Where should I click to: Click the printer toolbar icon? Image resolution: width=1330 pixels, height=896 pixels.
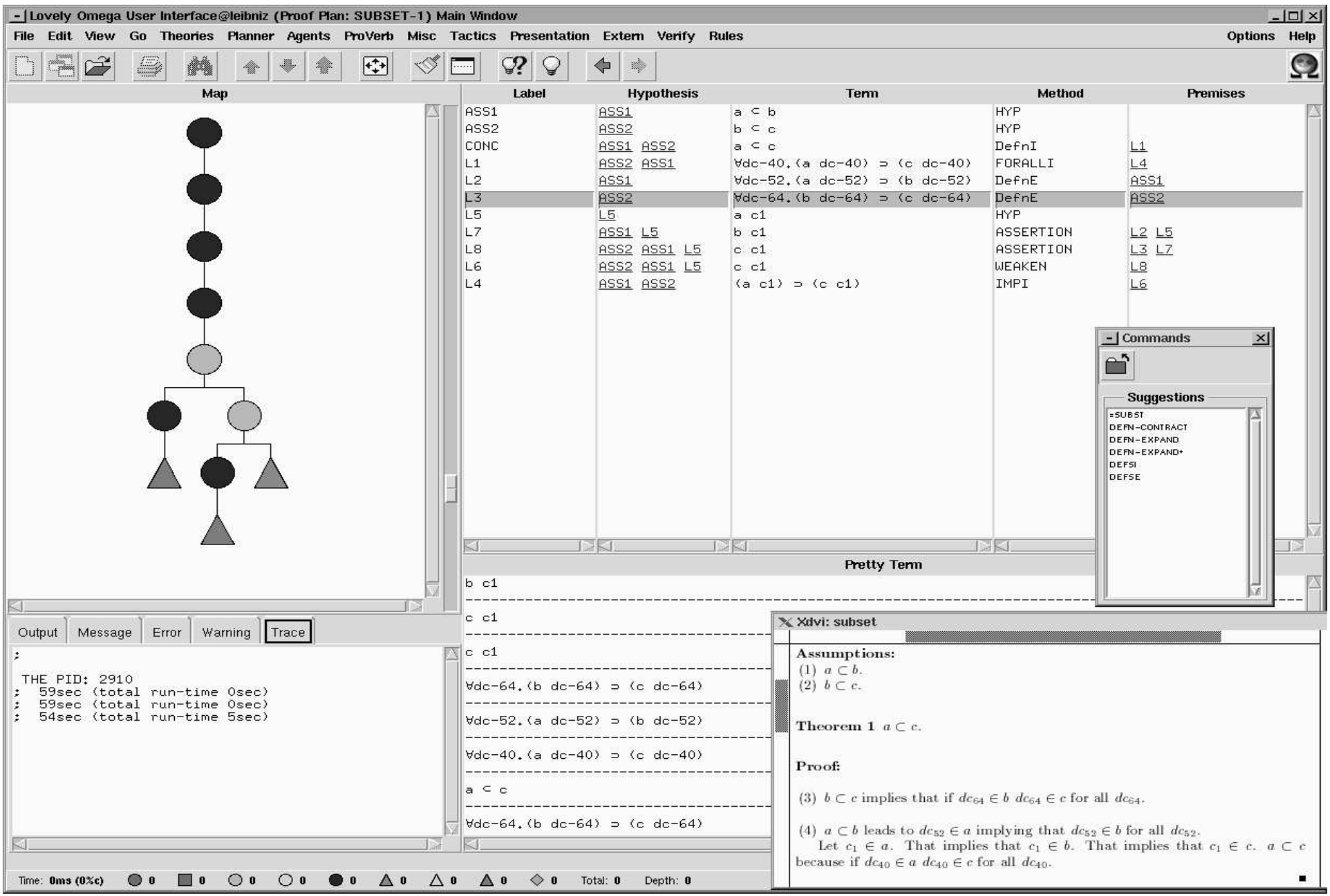149,66
